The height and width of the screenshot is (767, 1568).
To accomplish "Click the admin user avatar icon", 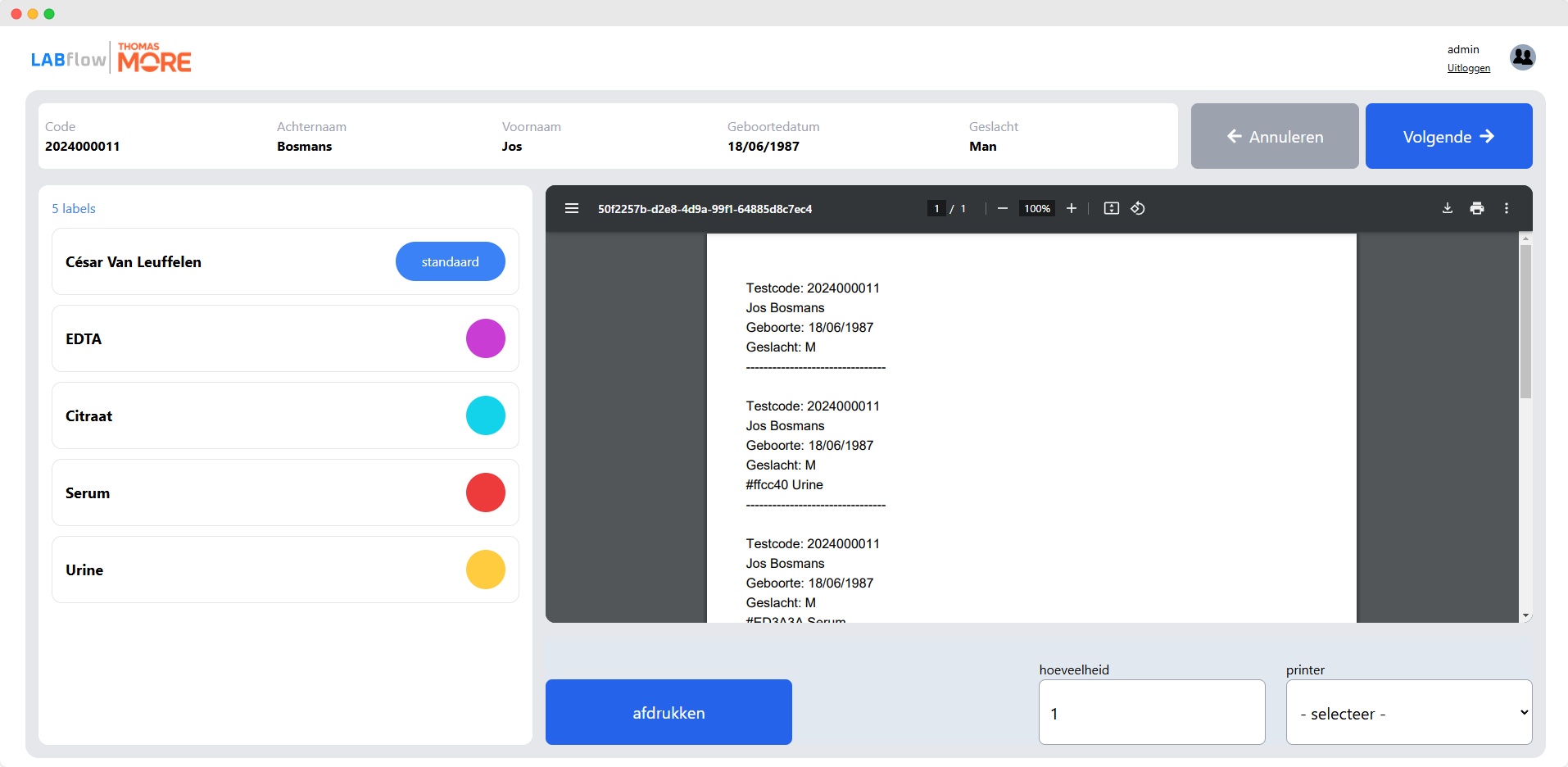I will [1522, 57].
